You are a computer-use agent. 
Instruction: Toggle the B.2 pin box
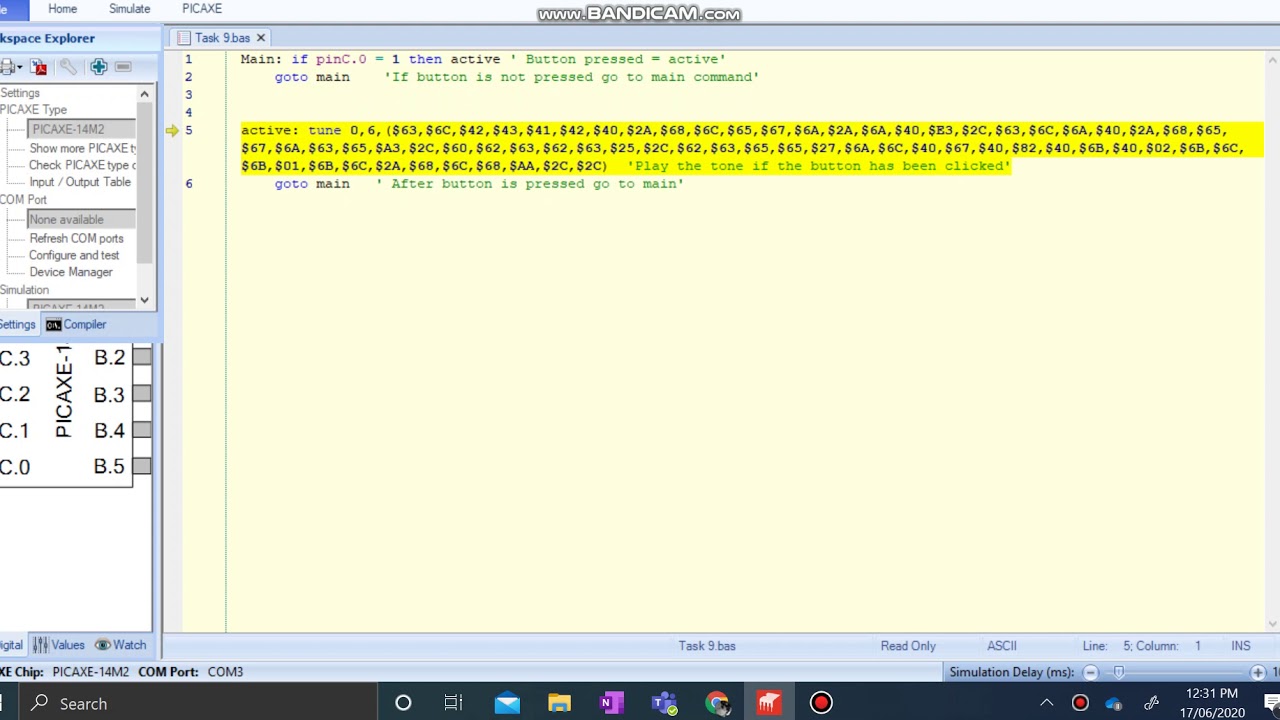[142, 357]
